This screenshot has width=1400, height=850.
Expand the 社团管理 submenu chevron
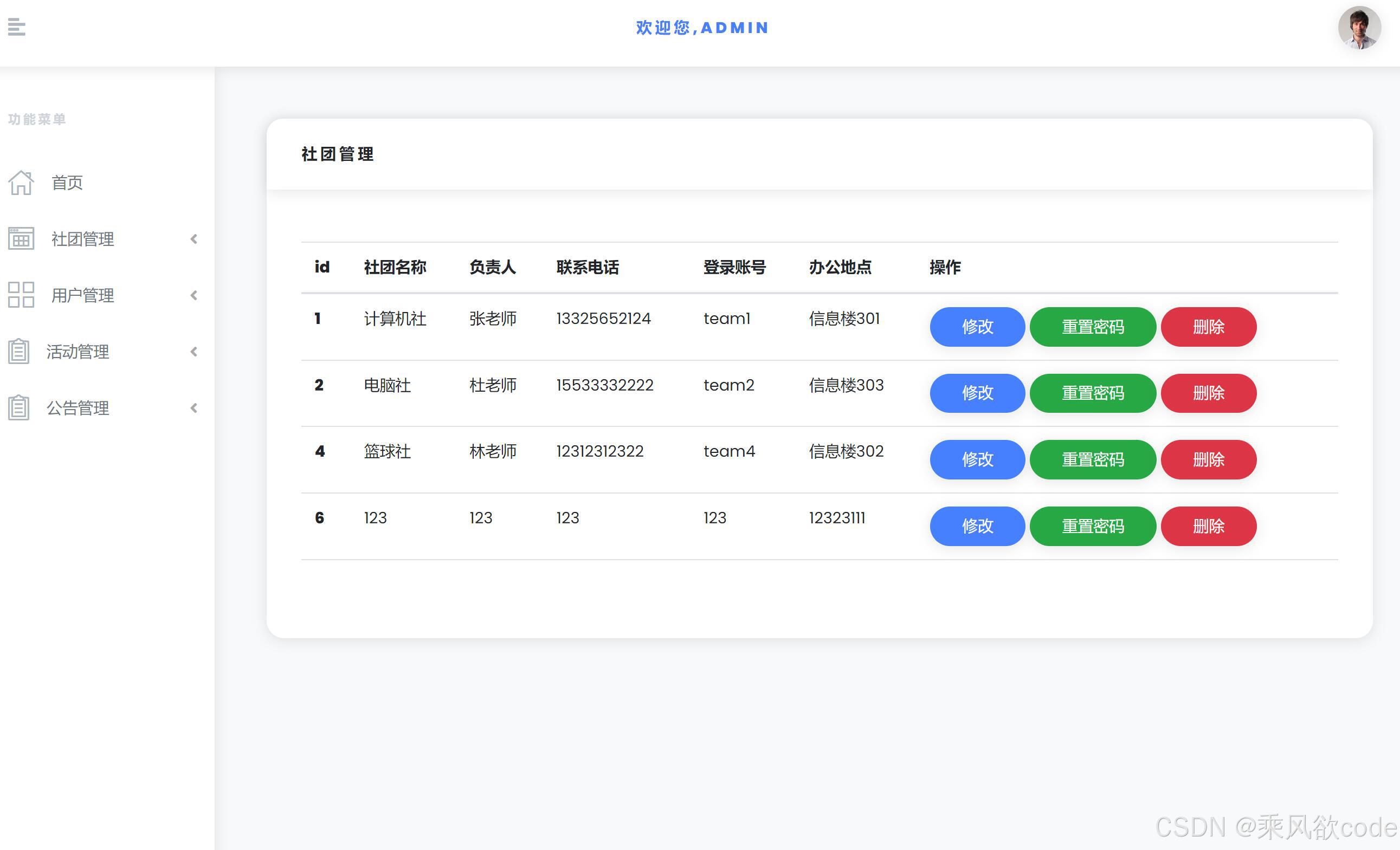click(193, 239)
